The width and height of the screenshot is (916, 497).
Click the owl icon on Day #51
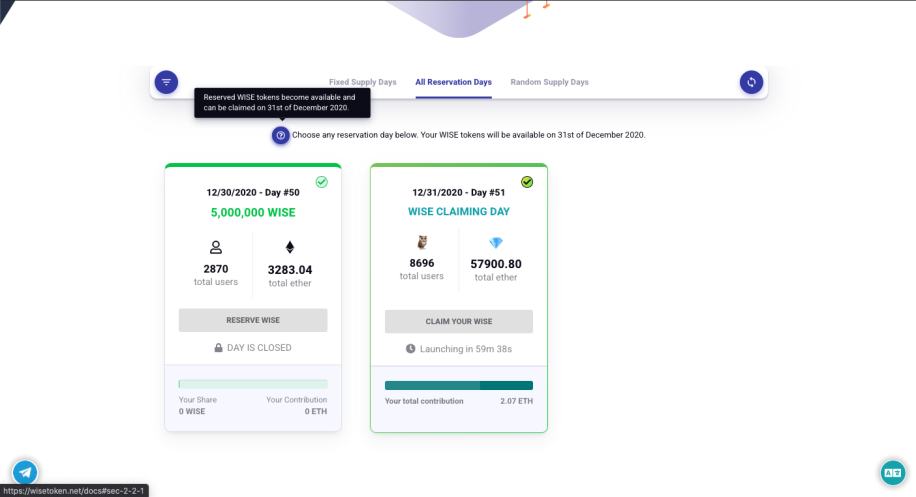coord(422,242)
